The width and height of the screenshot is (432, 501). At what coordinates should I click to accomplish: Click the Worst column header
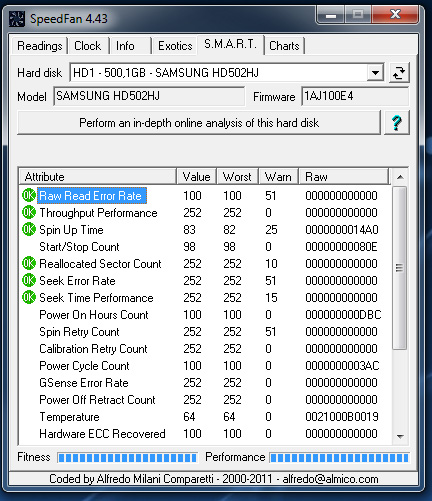237,176
